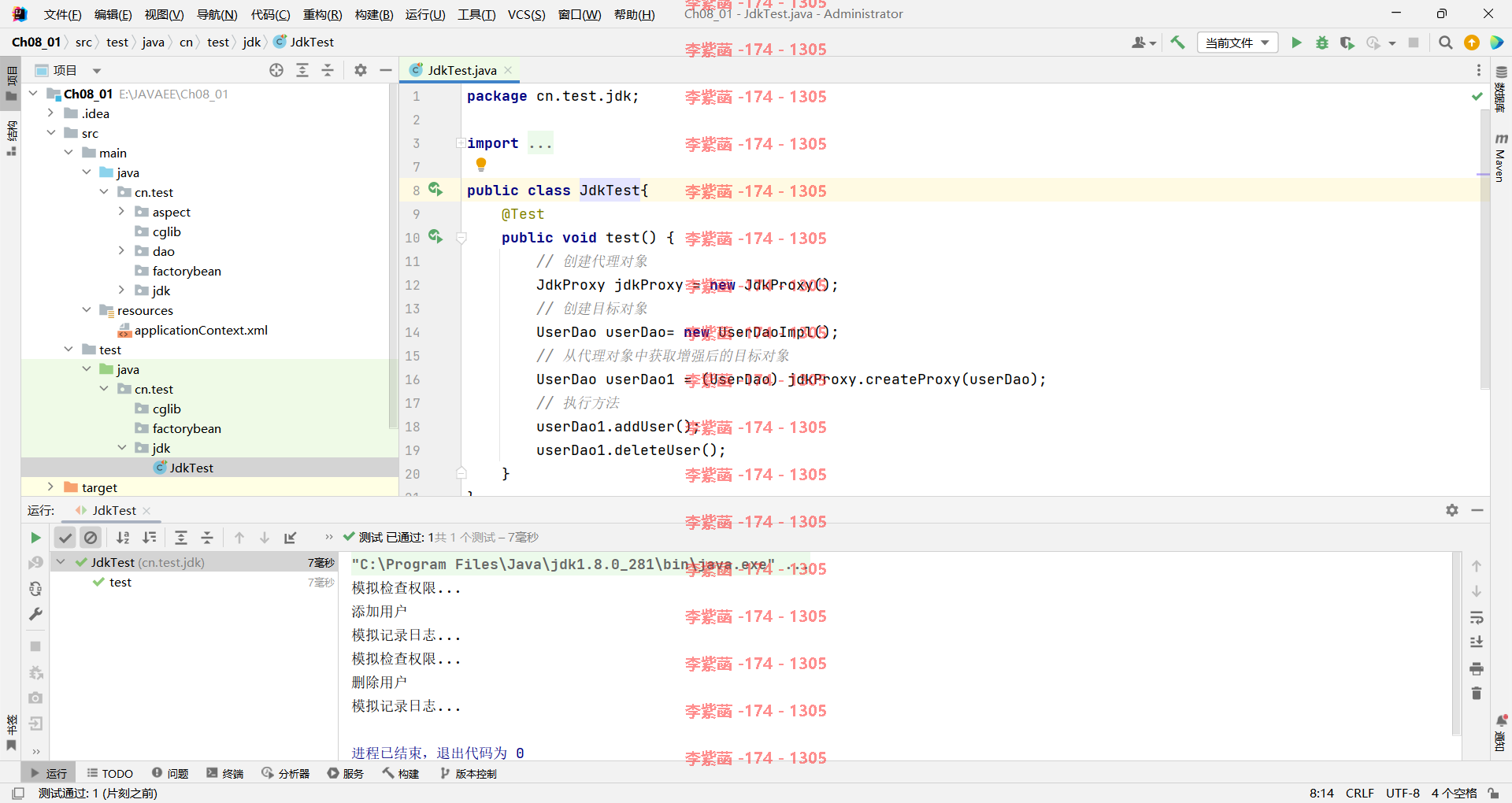Run with coverage shield icon

coord(1347,43)
